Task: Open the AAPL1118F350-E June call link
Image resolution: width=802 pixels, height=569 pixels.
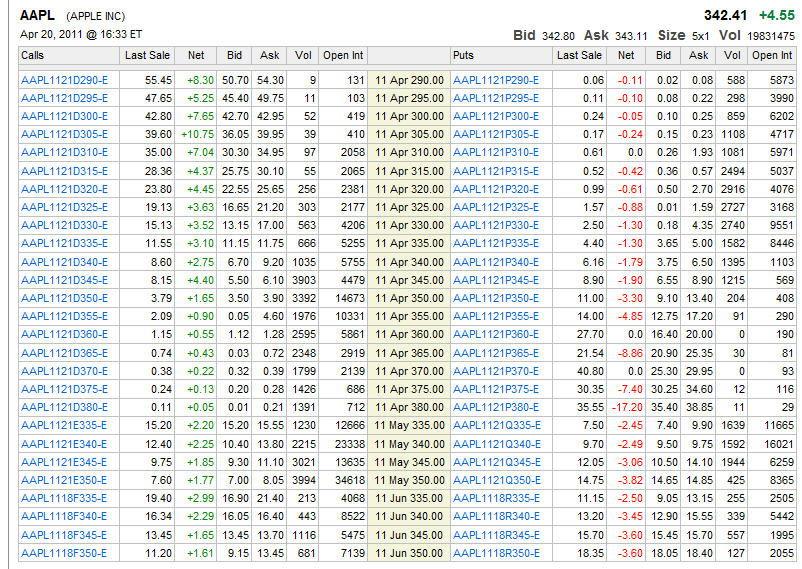Action: coord(64,552)
